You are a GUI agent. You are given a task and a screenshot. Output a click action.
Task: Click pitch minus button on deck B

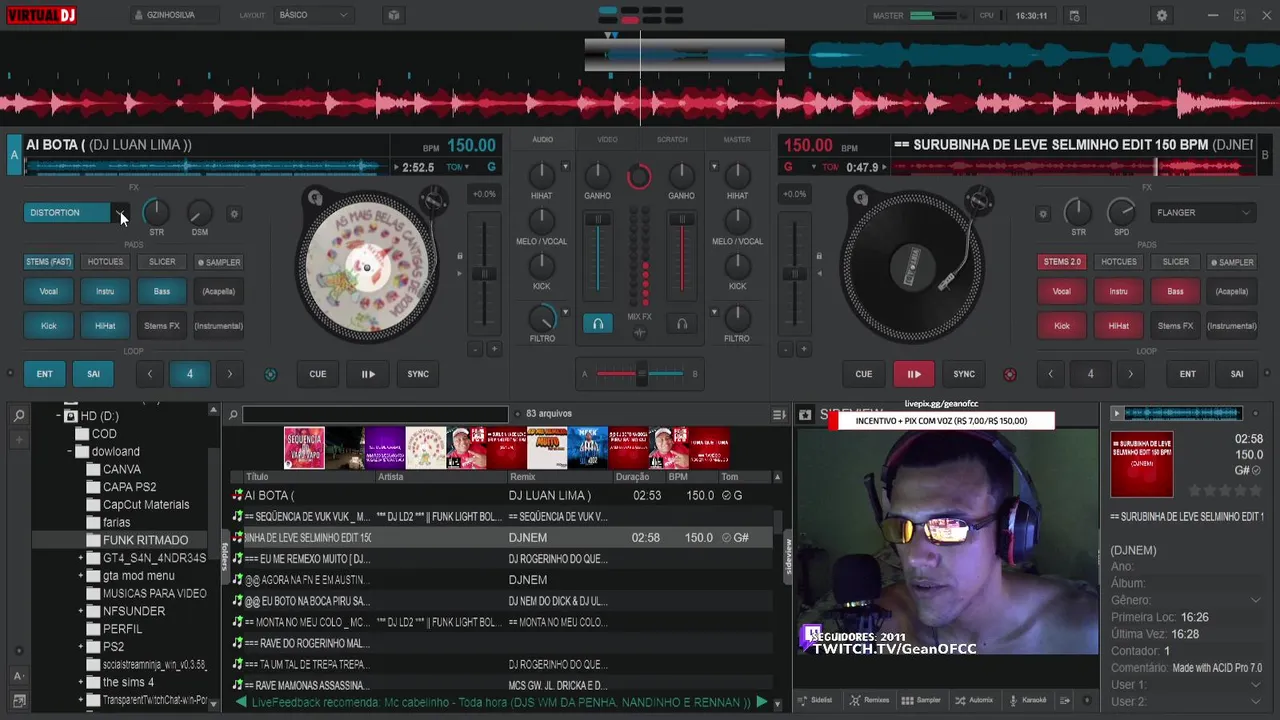pos(786,349)
